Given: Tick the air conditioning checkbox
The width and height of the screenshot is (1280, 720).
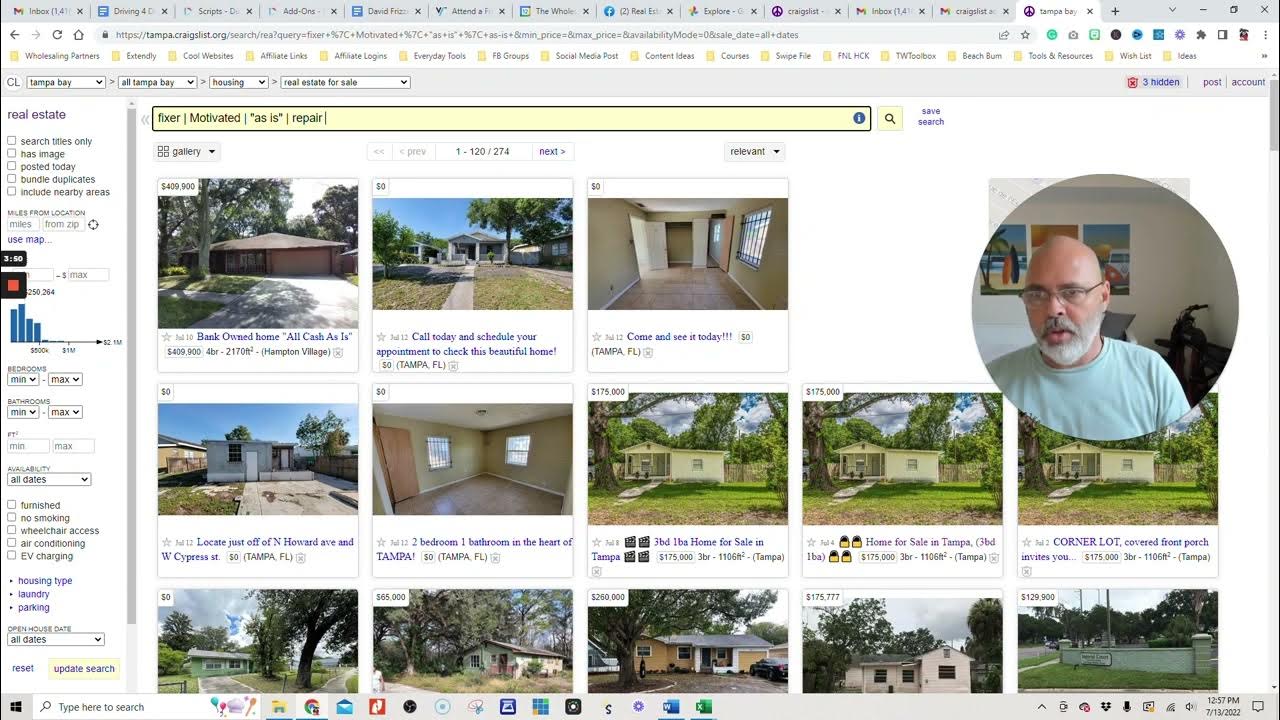Looking at the screenshot, I should (x=12, y=543).
